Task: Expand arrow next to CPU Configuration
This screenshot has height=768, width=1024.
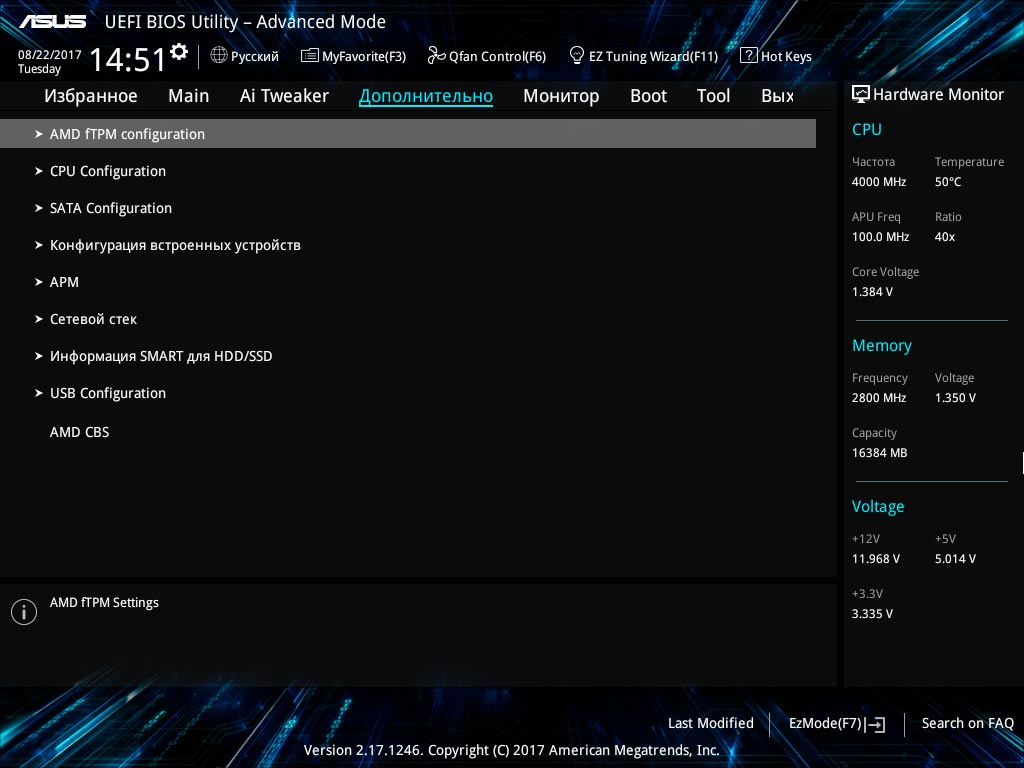Action: tap(39, 171)
